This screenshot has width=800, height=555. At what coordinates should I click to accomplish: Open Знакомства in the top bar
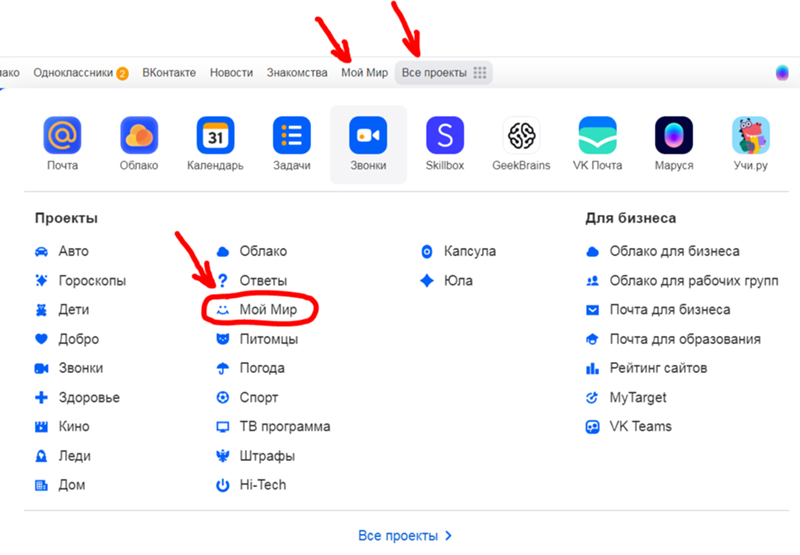(297, 73)
